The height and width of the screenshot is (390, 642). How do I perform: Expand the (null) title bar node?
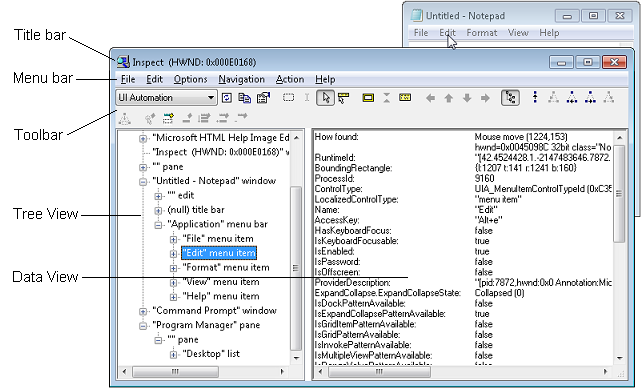click(x=158, y=210)
